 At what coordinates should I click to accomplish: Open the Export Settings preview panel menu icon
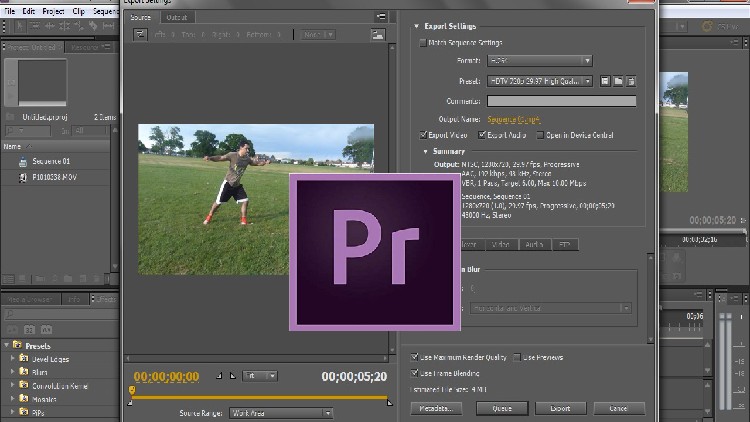coord(381,17)
